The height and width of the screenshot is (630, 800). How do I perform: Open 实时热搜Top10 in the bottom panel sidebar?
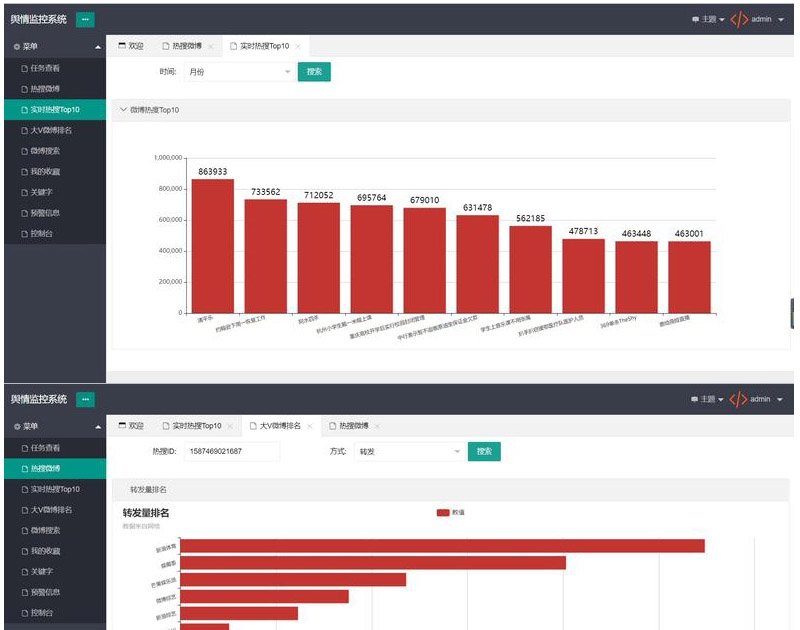(55, 489)
